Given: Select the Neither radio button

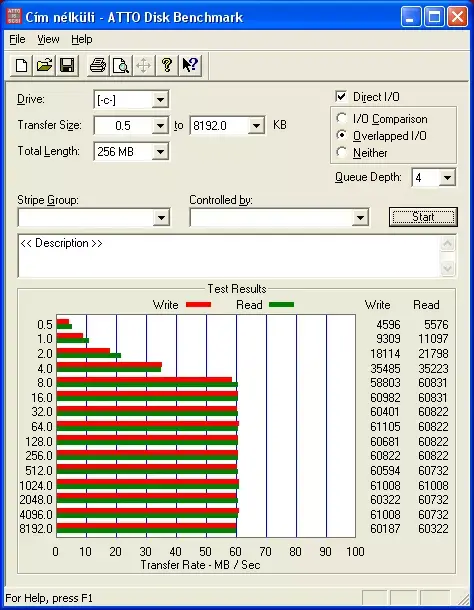Looking at the screenshot, I should 341,152.
